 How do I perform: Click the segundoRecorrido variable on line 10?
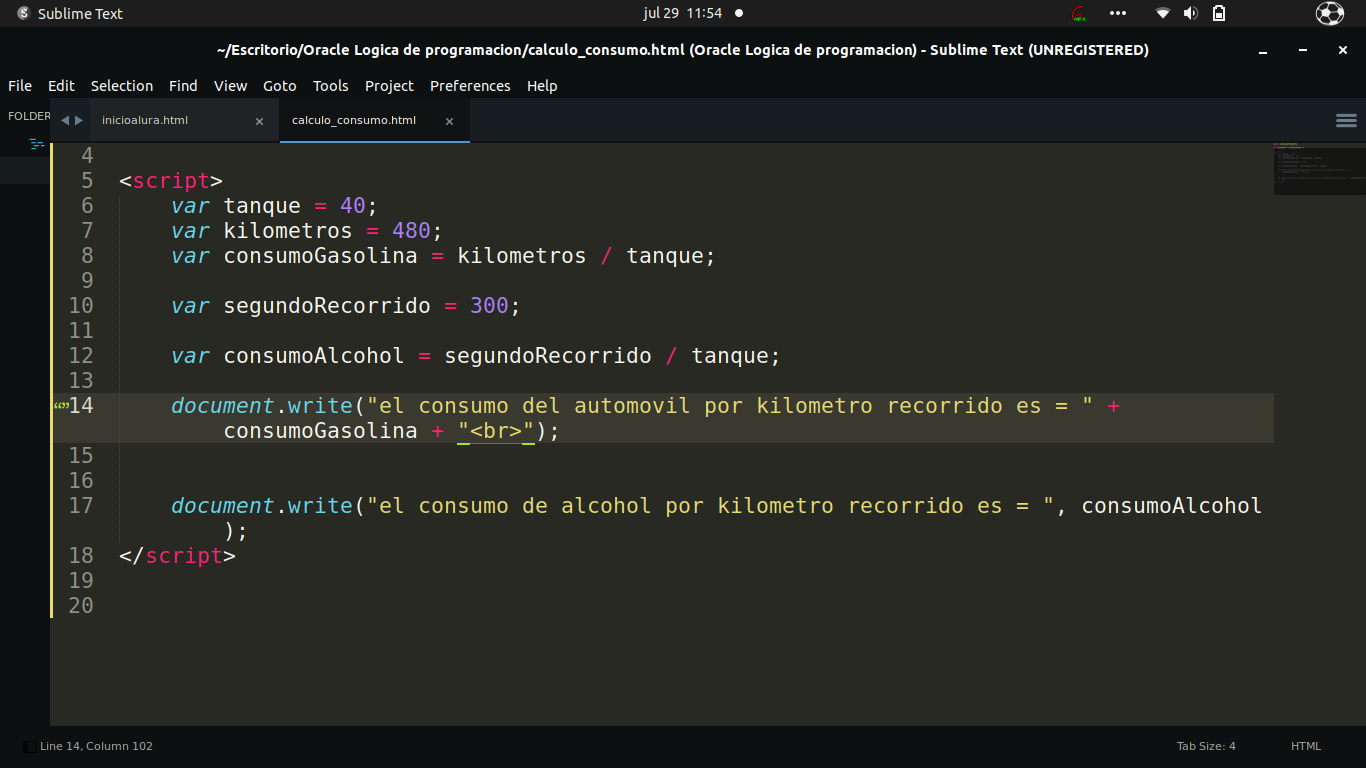tap(327, 306)
